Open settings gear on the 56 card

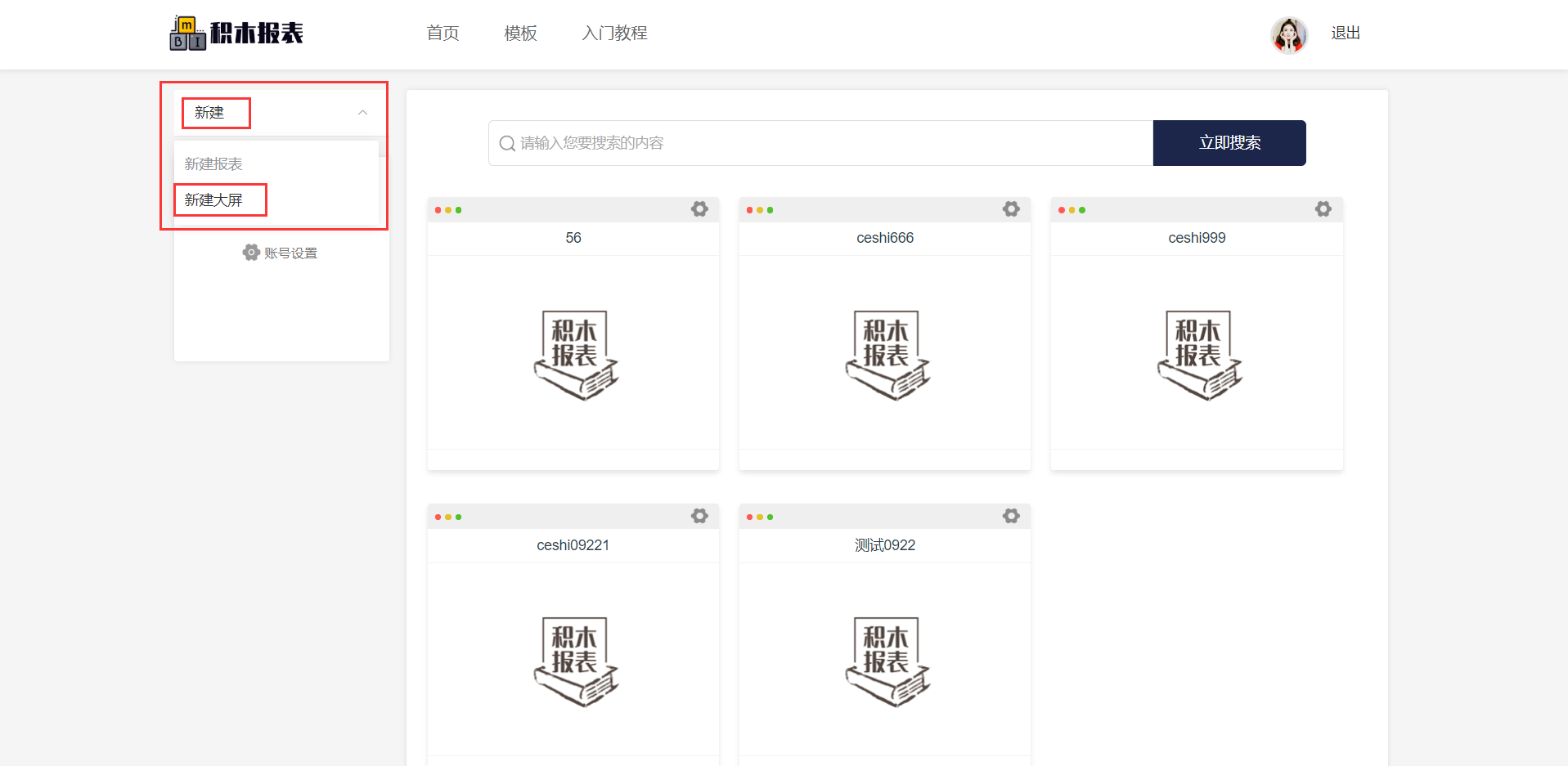(699, 209)
